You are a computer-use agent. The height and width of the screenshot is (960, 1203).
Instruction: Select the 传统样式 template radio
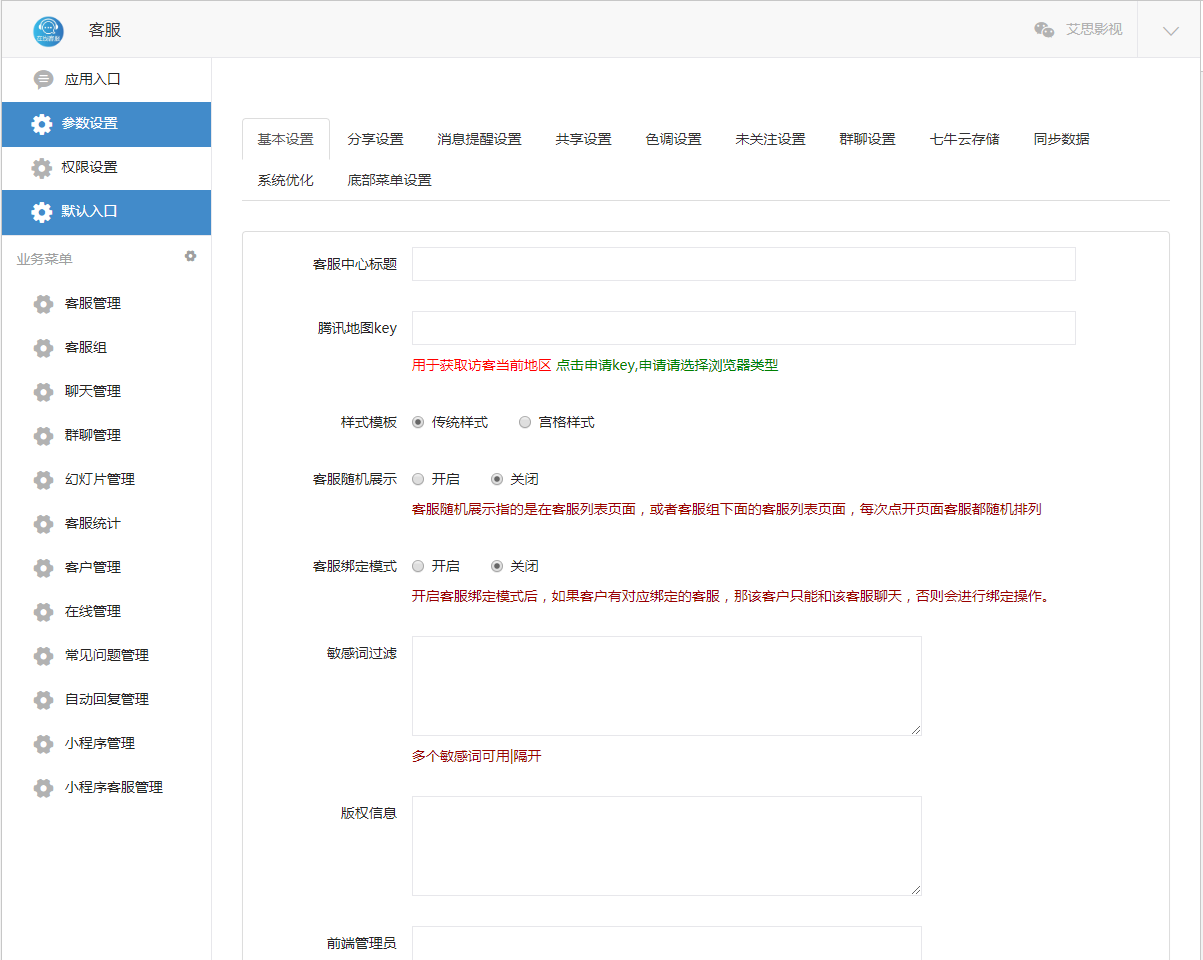tap(418, 422)
